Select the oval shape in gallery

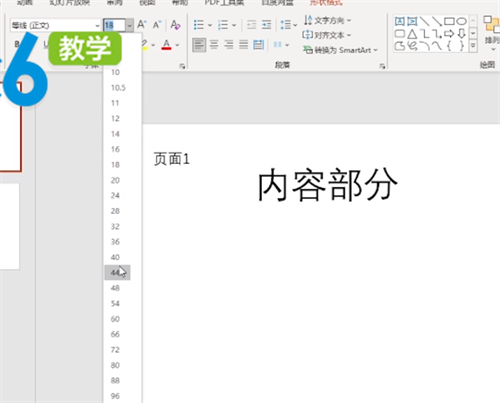coord(461,22)
